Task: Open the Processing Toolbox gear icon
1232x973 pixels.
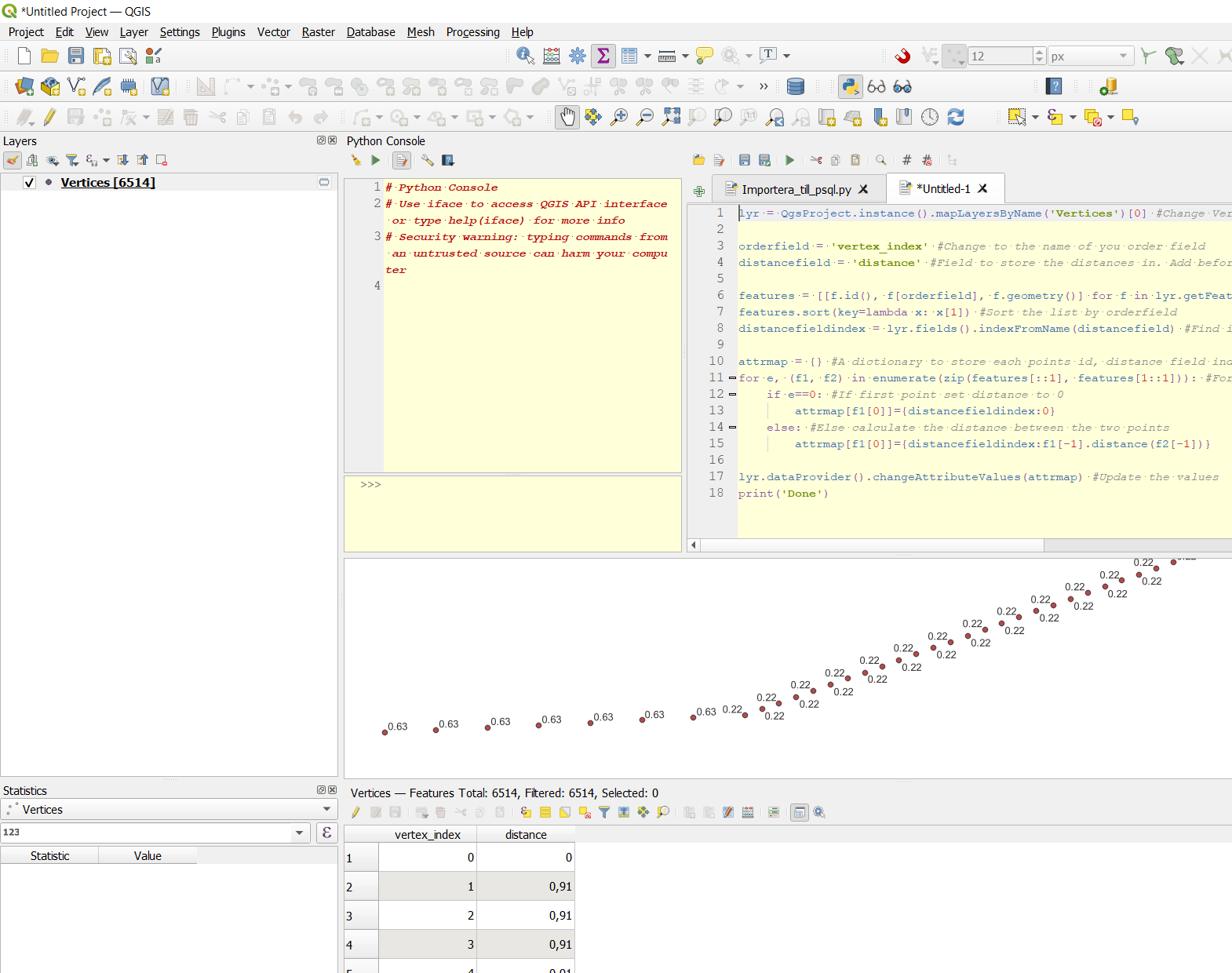Action: click(578, 56)
